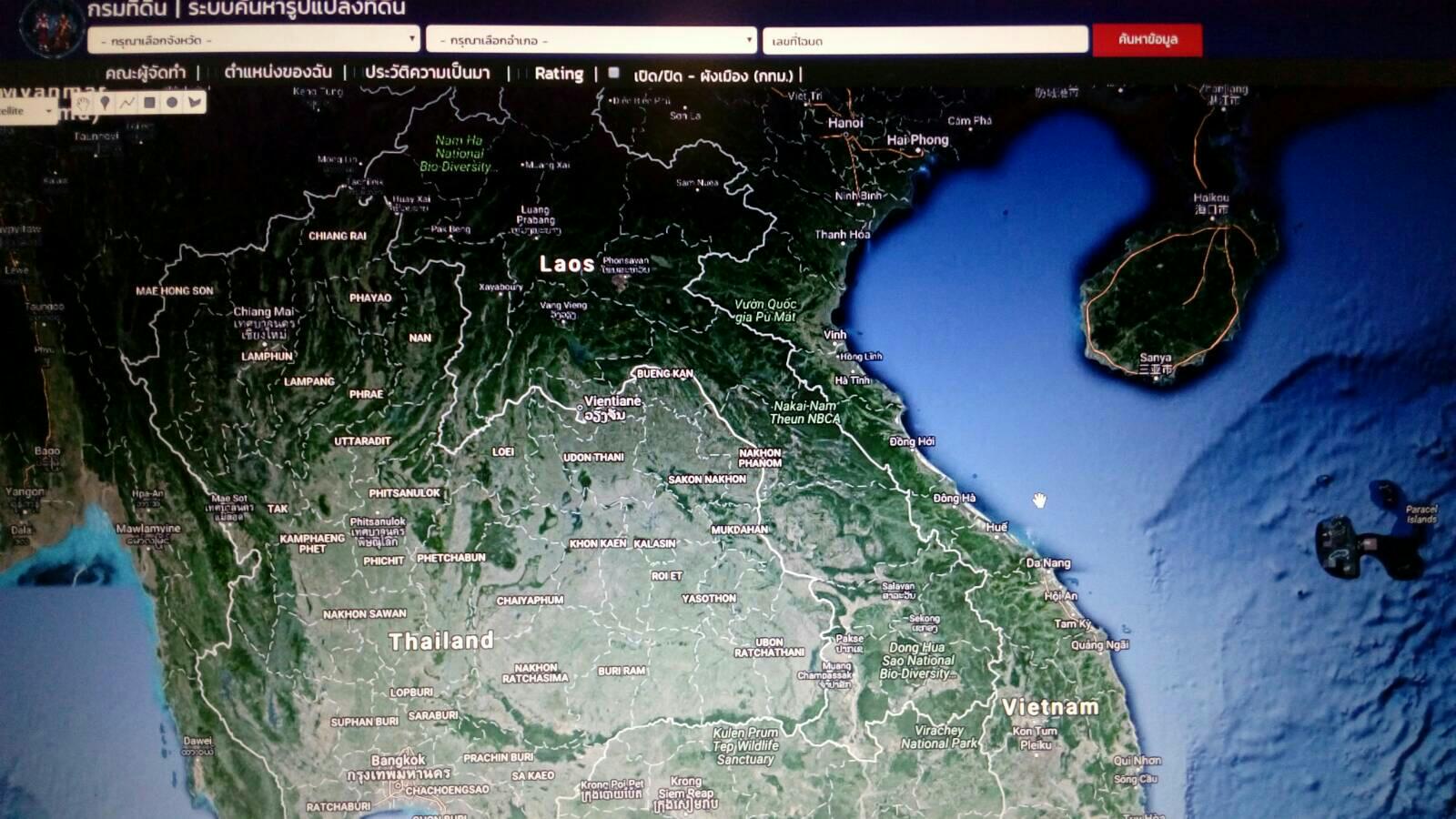This screenshot has height=819, width=1456.
Task: Open the คณะผู้จัดทำ menu item
Action: (x=145, y=73)
